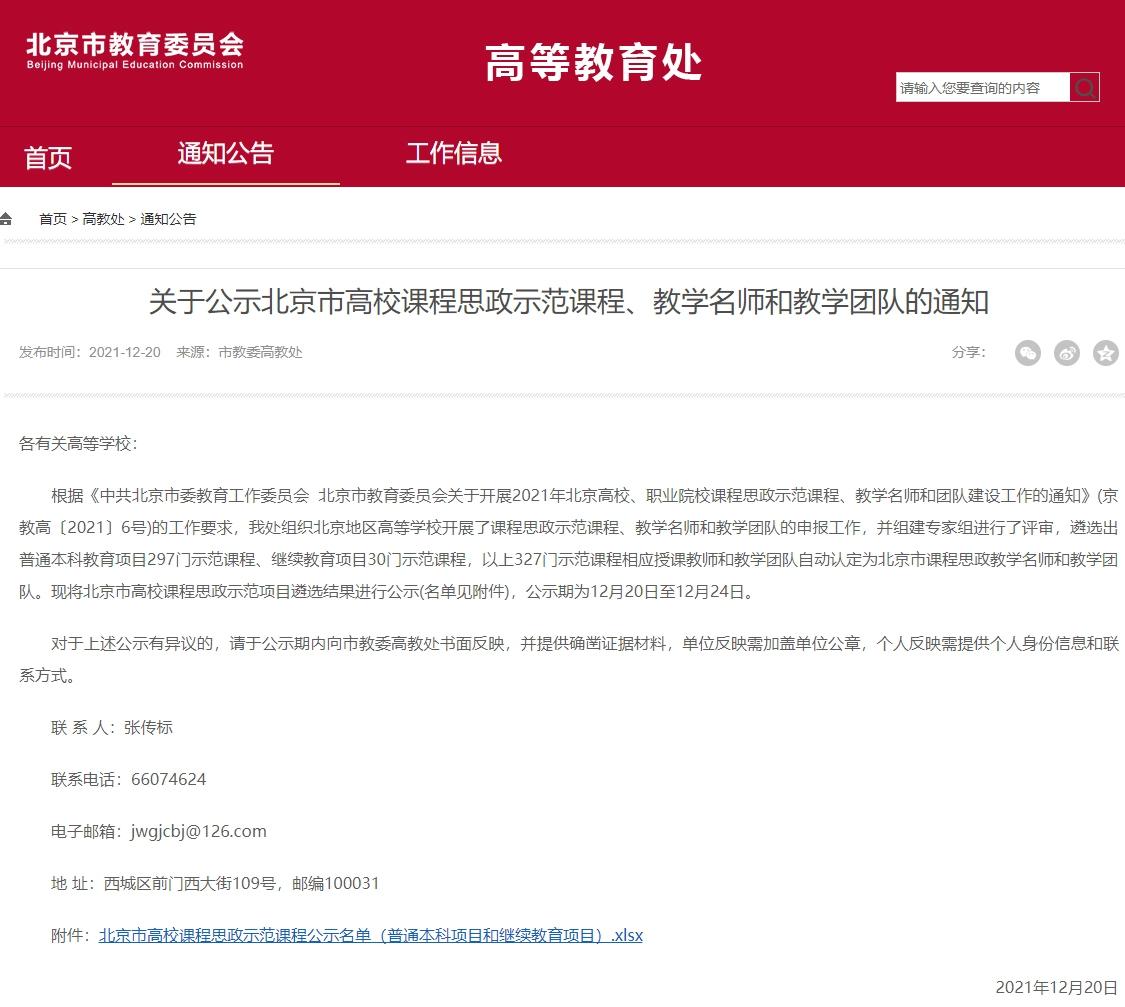1125x1007 pixels.
Task: Click the publish date 2021-12-20
Action: pos(124,352)
